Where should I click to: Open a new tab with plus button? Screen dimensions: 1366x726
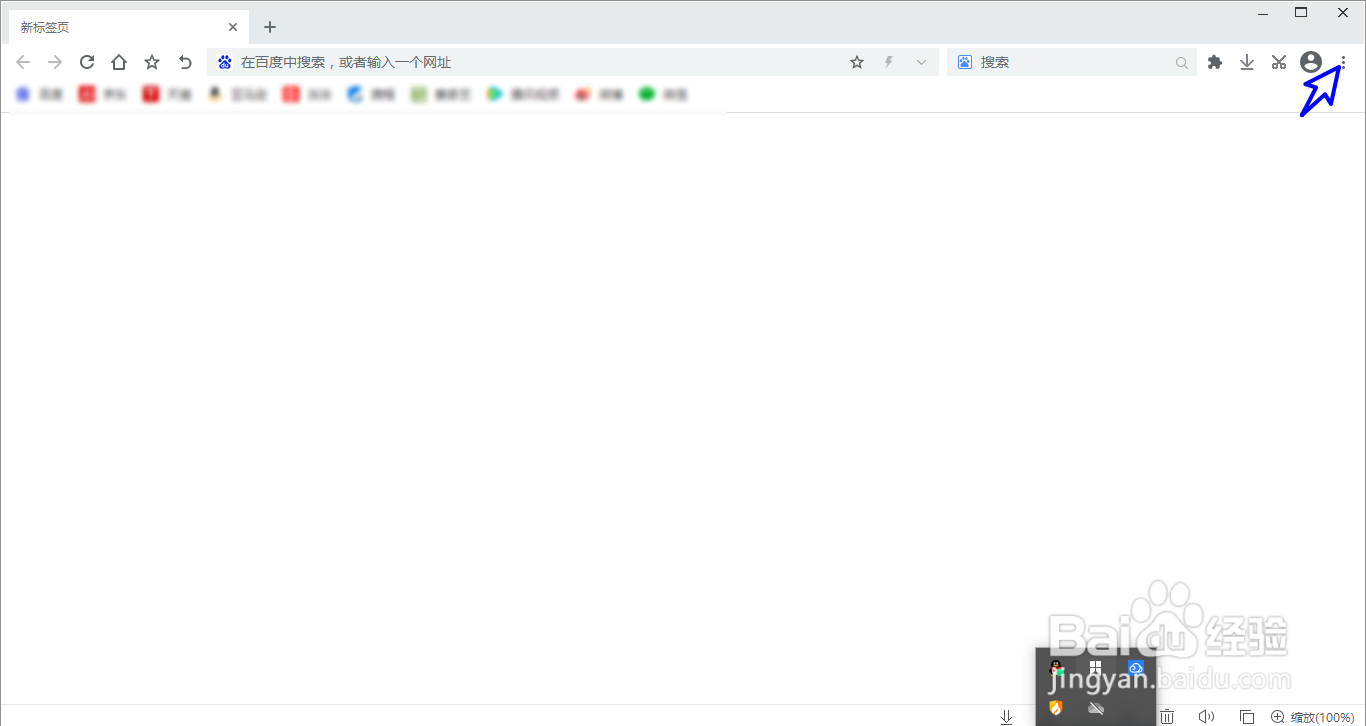point(270,27)
